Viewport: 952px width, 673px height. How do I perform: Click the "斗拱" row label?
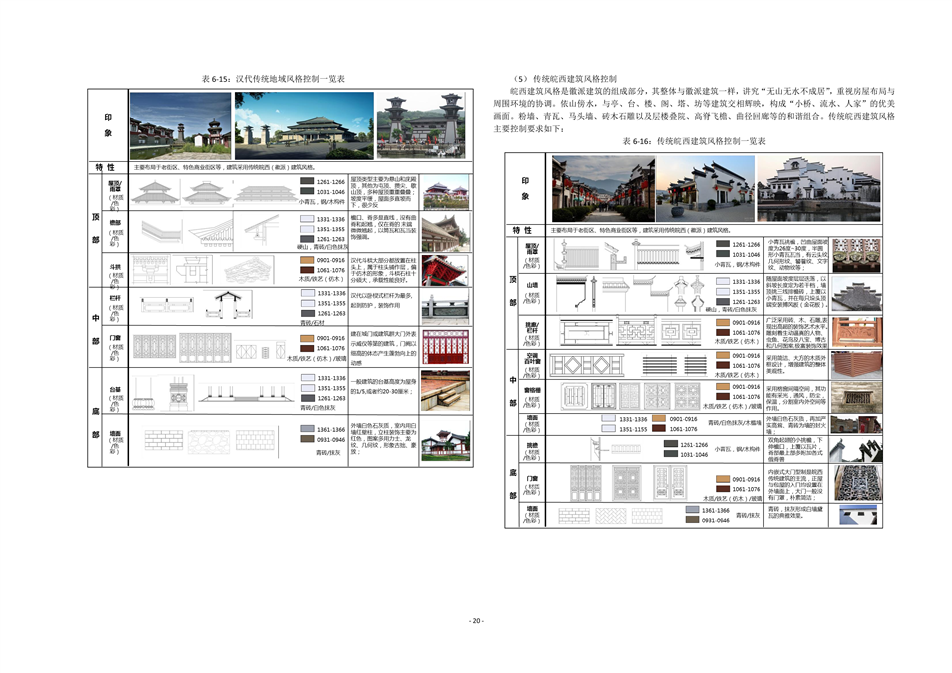(x=115, y=267)
